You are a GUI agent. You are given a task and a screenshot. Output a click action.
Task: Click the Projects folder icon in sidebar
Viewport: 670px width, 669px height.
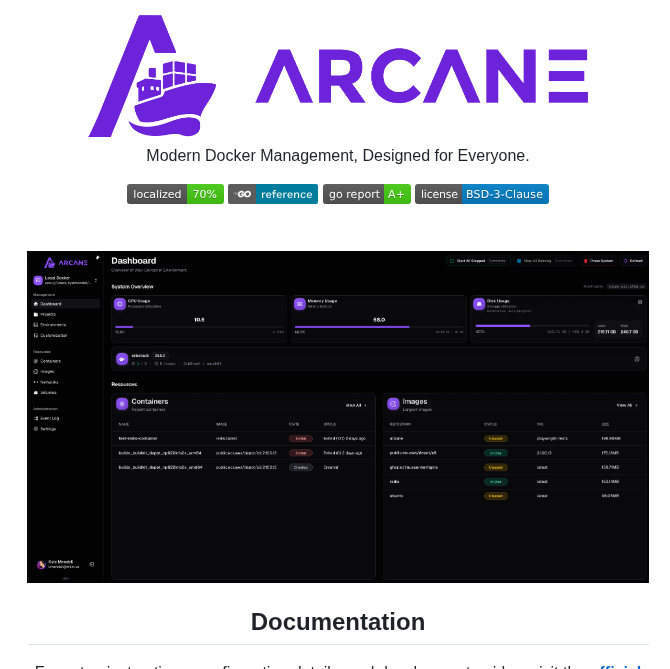(x=36, y=314)
